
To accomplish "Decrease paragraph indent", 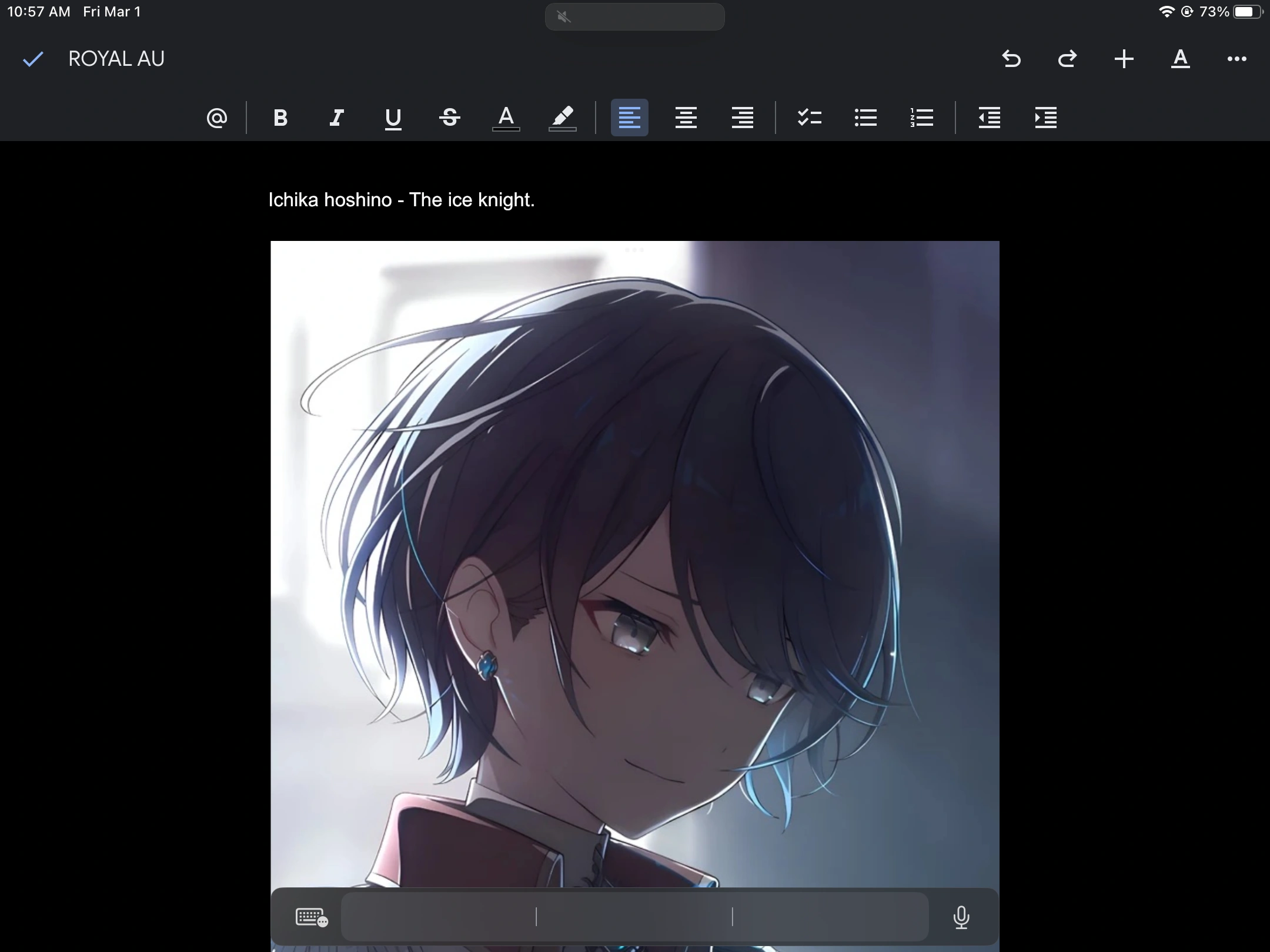I will 989,117.
